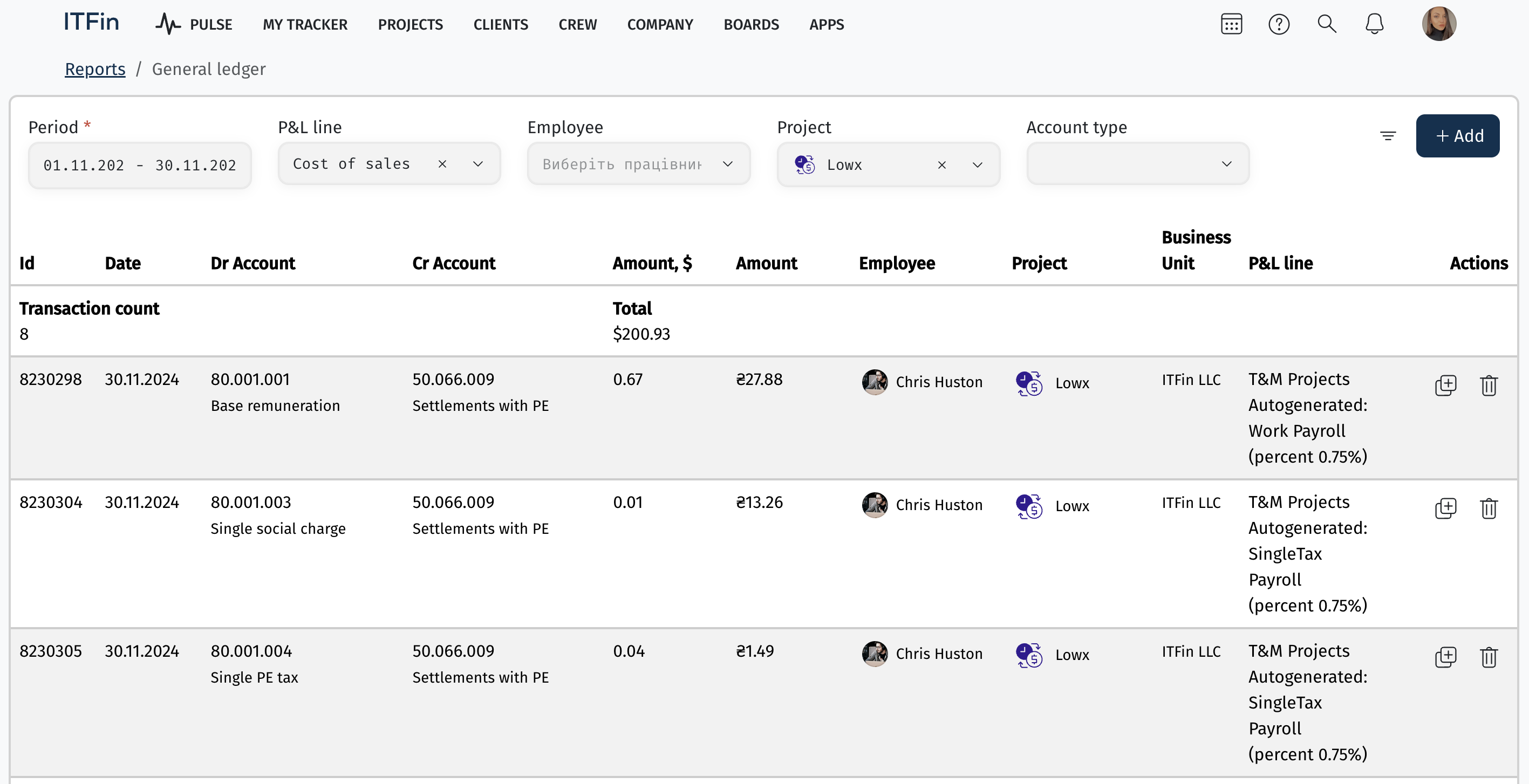Viewport: 1529px width, 784px height.
Task: Click the P&L line column header
Action: point(1280,263)
